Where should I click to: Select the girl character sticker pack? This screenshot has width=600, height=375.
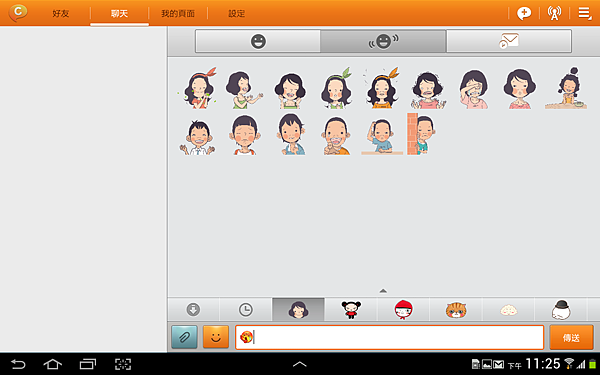tap(298, 309)
